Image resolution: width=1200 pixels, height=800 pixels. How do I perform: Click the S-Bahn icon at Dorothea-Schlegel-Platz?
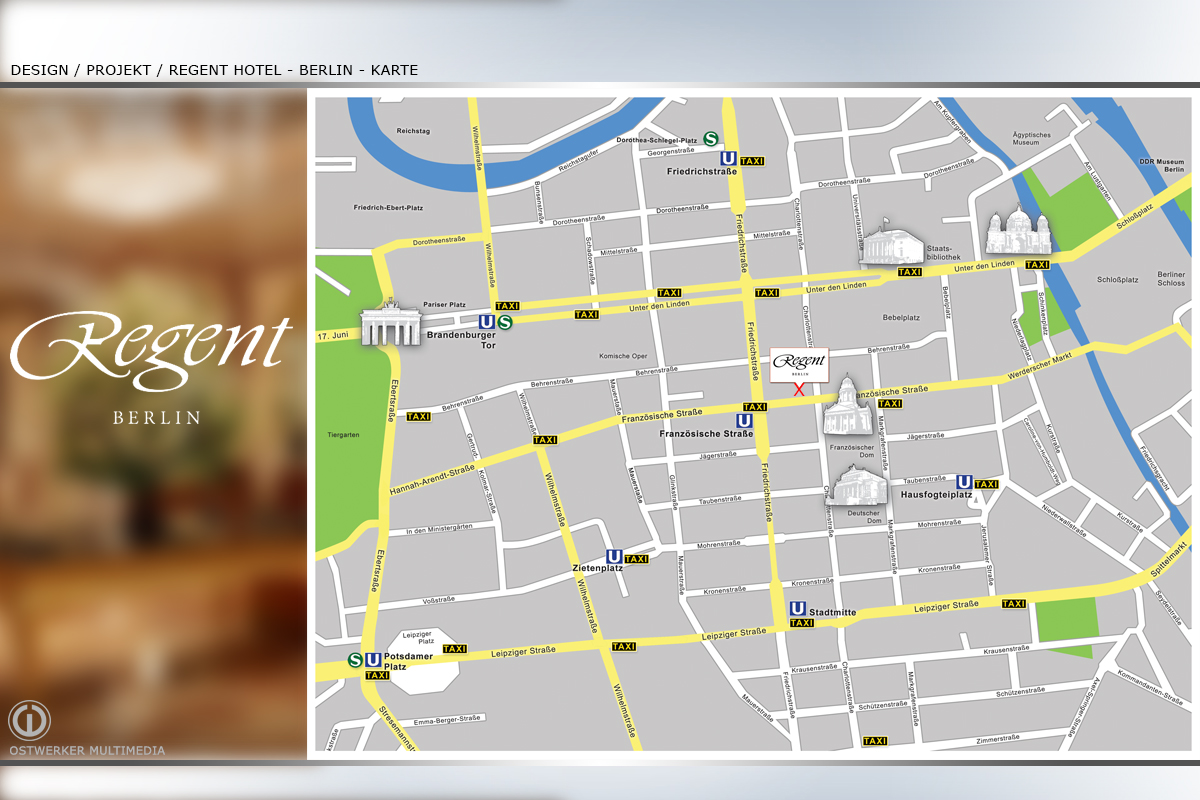click(711, 140)
